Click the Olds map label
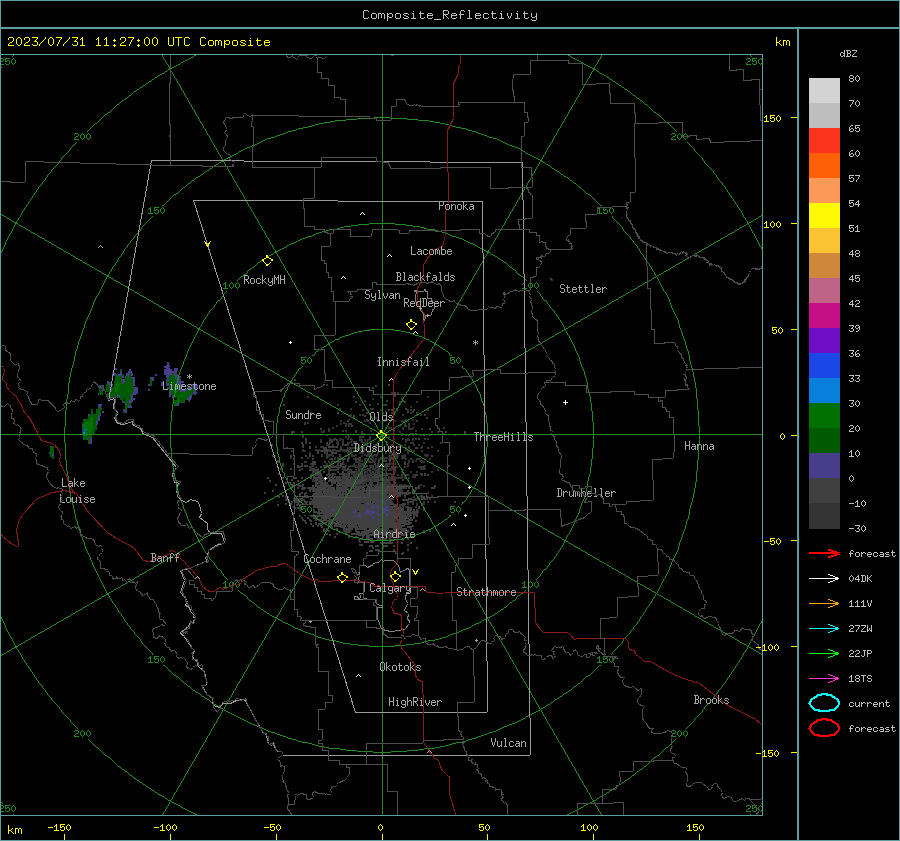This screenshot has width=900, height=841. [381, 417]
